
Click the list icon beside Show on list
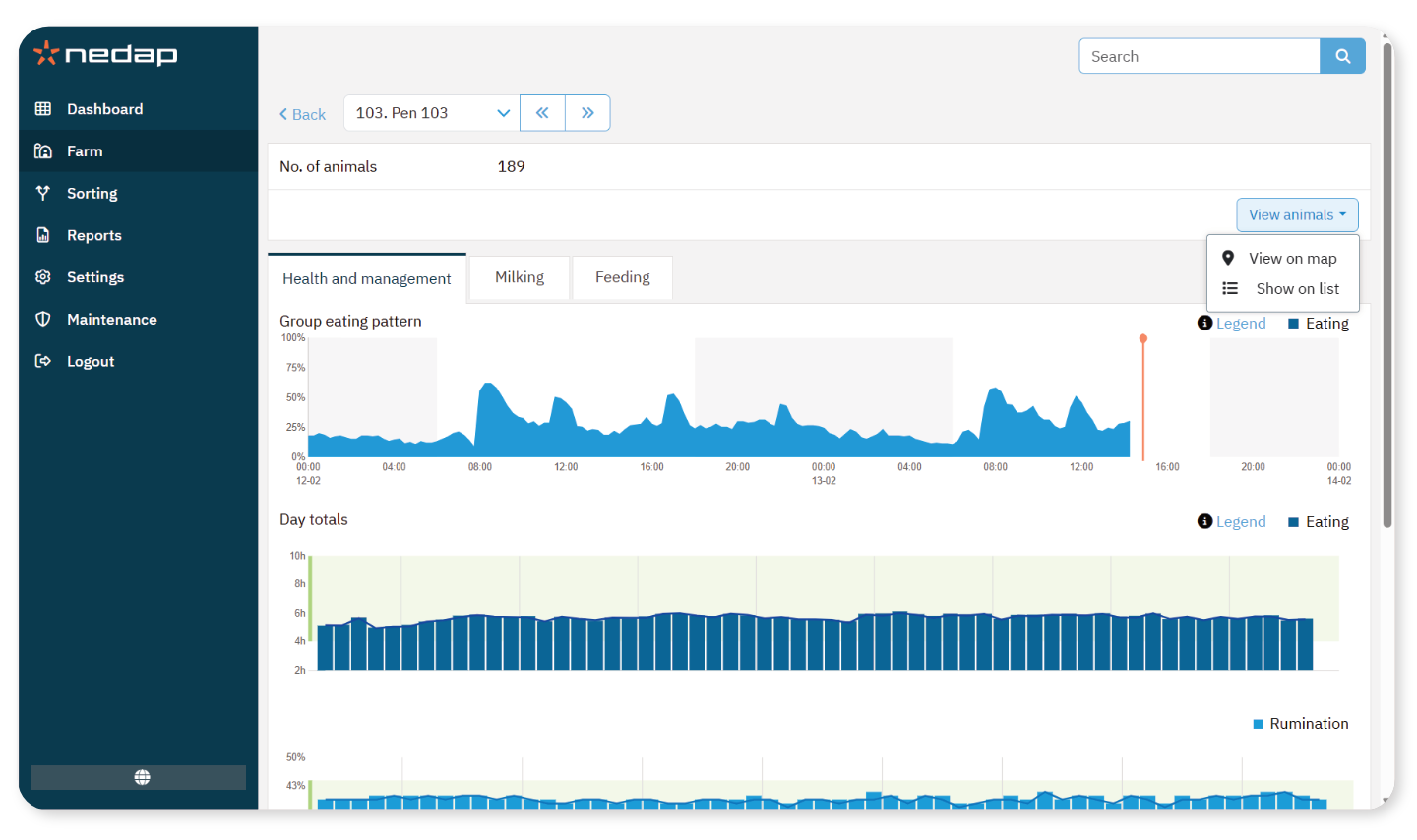1230,288
